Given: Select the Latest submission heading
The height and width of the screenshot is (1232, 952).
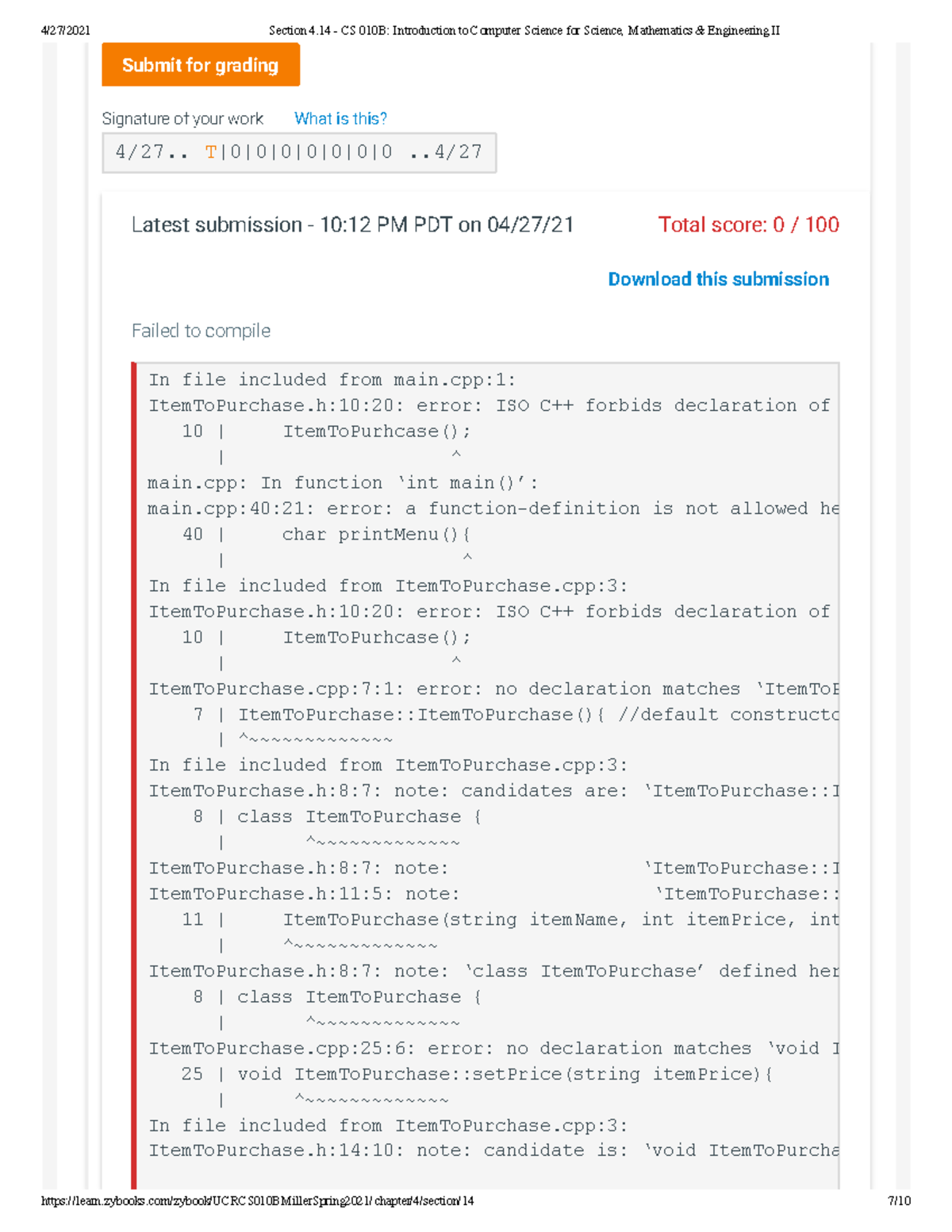Looking at the screenshot, I should pos(354,225).
